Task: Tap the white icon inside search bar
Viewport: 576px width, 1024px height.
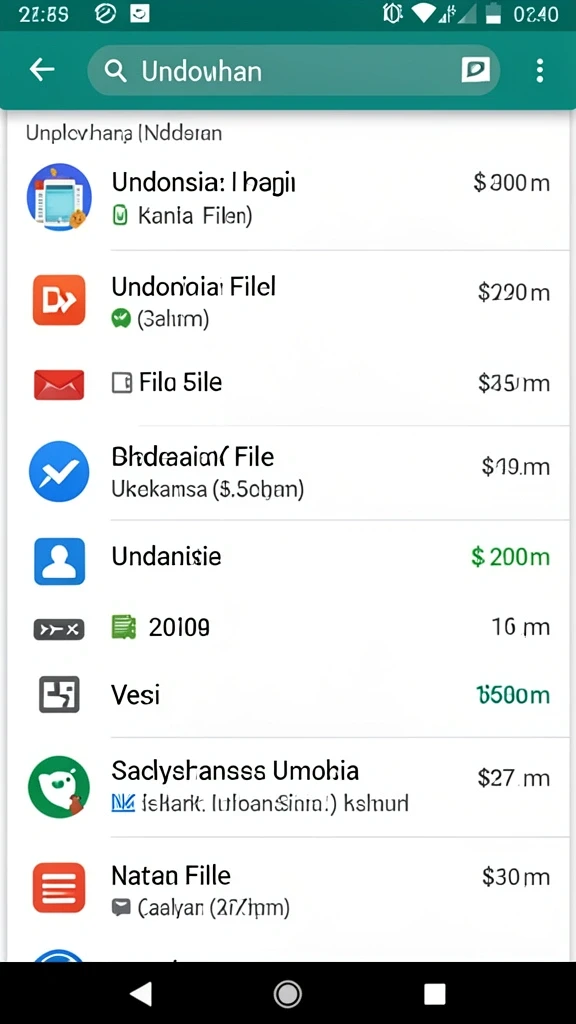Action: (475, 69)
